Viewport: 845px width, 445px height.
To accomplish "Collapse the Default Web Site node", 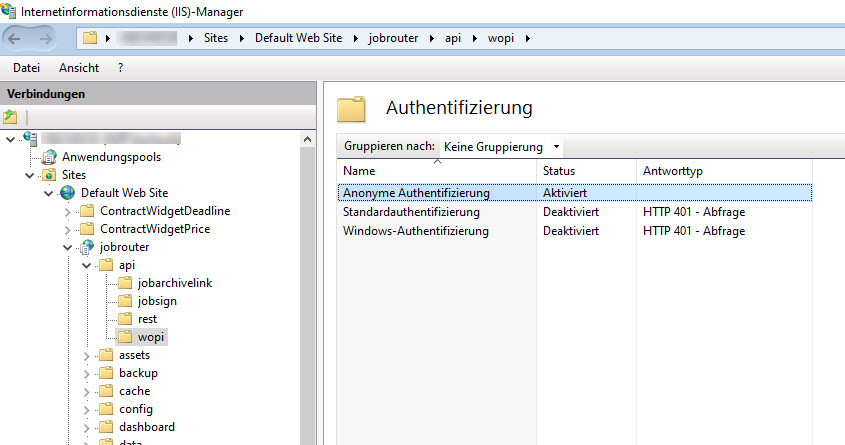I will coord(49,193).
